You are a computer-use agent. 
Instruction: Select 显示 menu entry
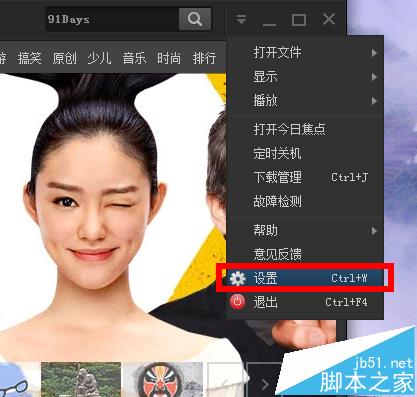point(305,77)
